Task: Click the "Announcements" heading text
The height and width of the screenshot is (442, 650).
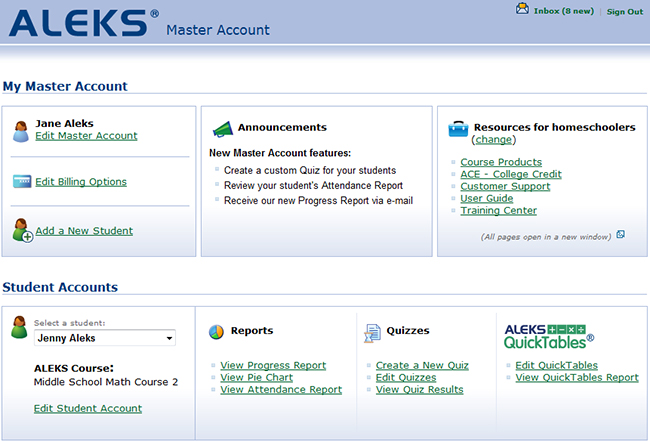Action: point(282,127)
